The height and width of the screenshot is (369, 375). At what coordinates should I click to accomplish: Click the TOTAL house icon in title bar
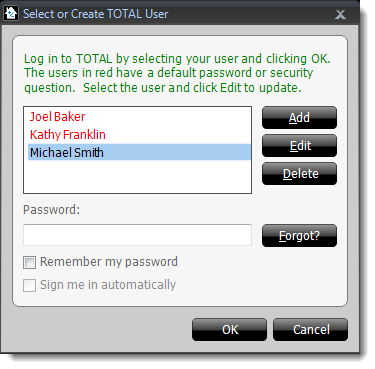[x=11, y=14]
